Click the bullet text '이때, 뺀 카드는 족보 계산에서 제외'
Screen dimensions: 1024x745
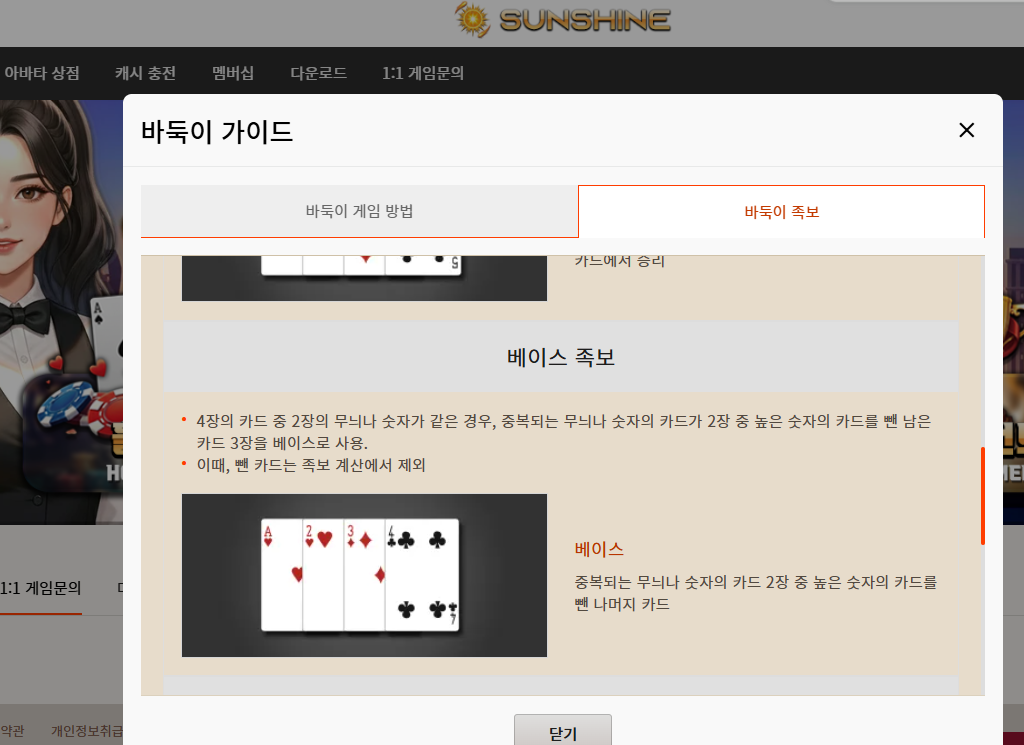[311, 465]
